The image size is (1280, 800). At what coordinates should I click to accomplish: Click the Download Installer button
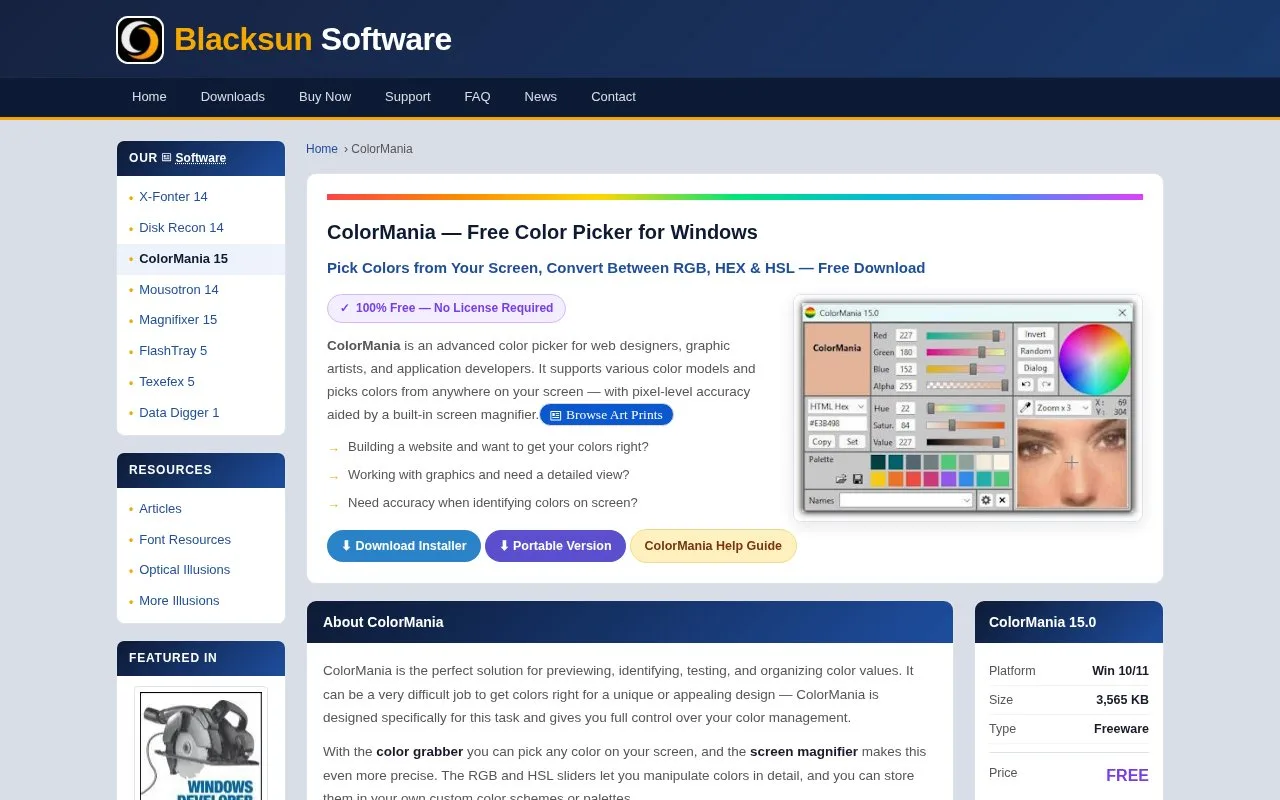coord(404,546)
